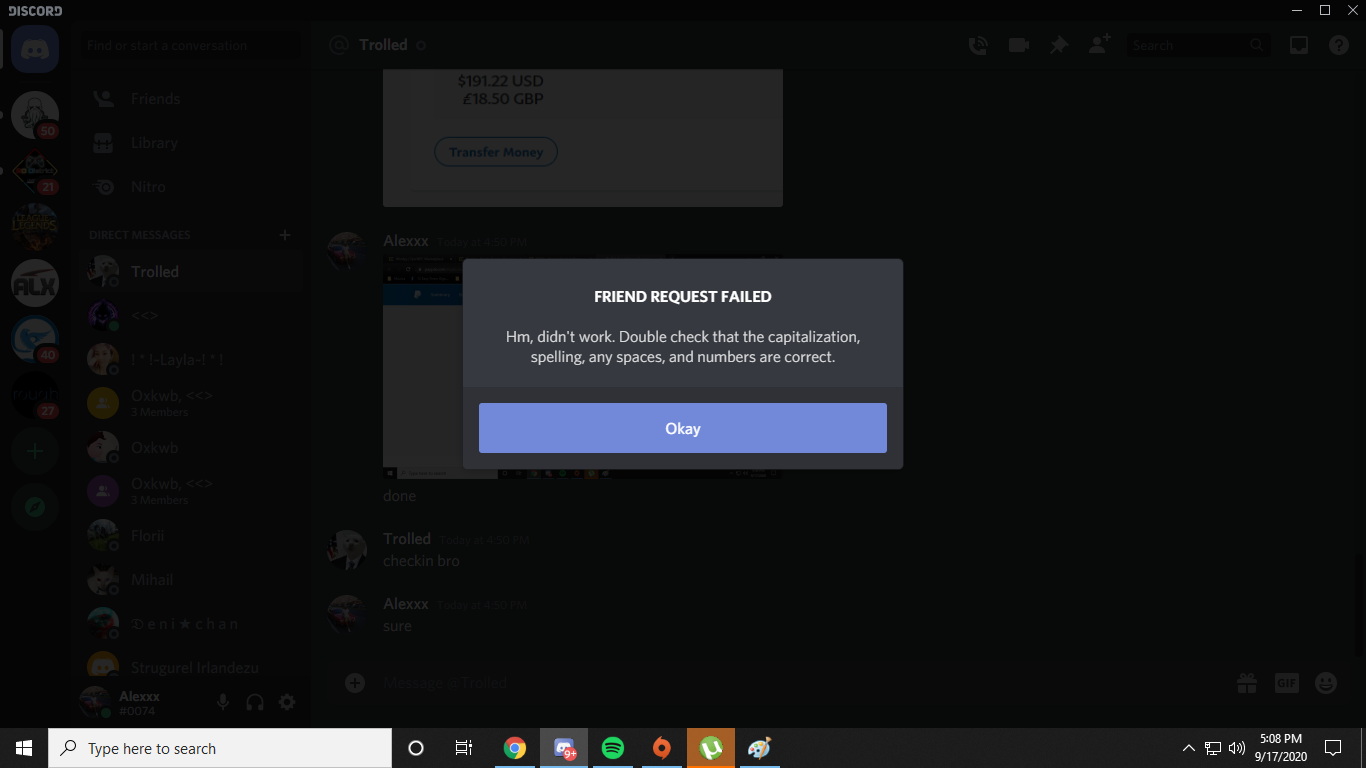1366x768 pixels.
Task: Open the Discord home button
Action: [35, 49]
